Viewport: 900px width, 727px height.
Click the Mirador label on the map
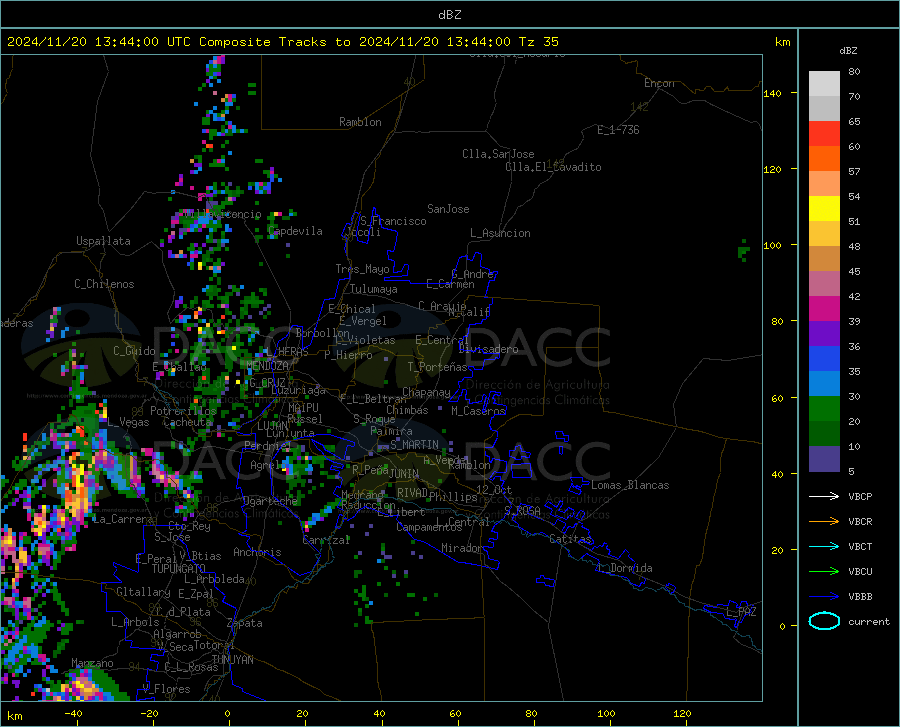coord(461,548)
